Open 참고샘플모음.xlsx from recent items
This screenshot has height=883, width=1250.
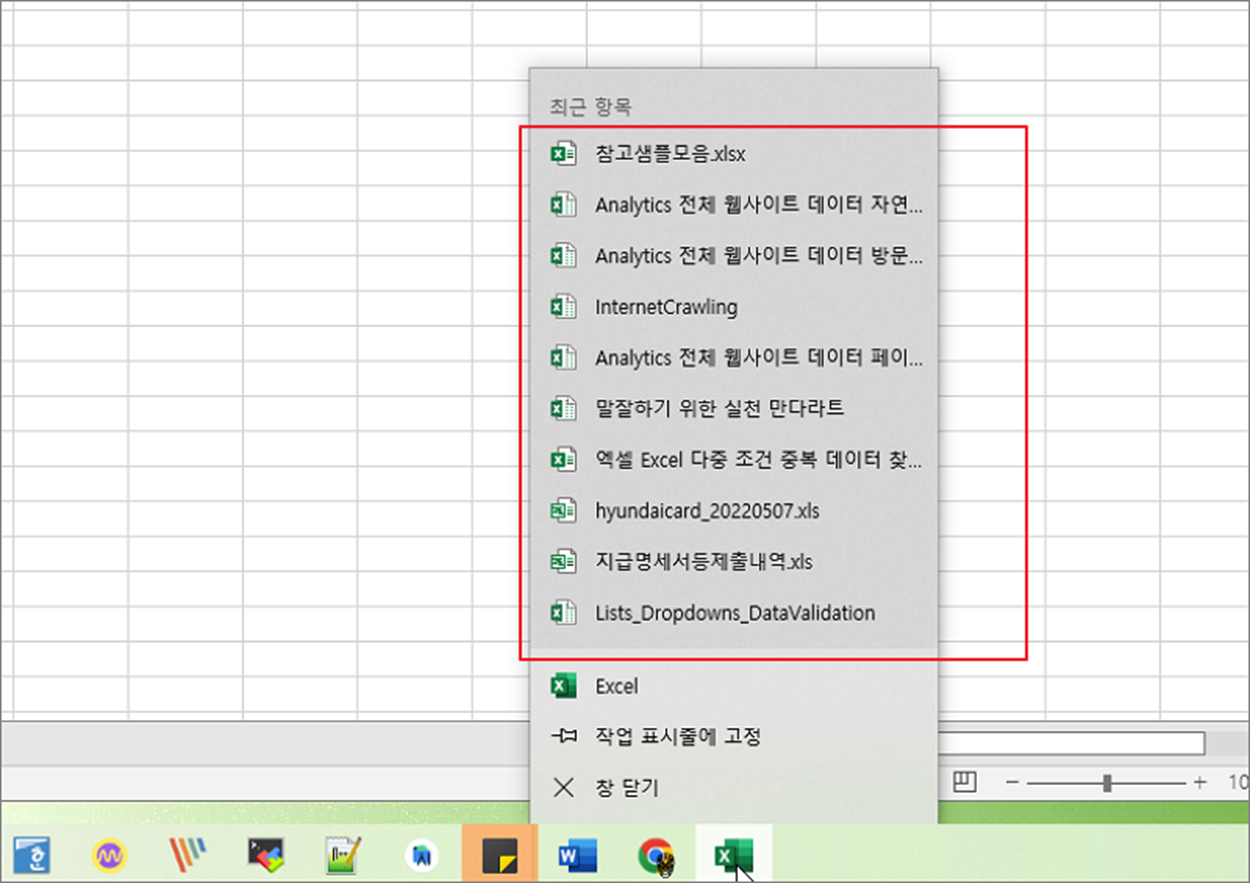(733, 154)
